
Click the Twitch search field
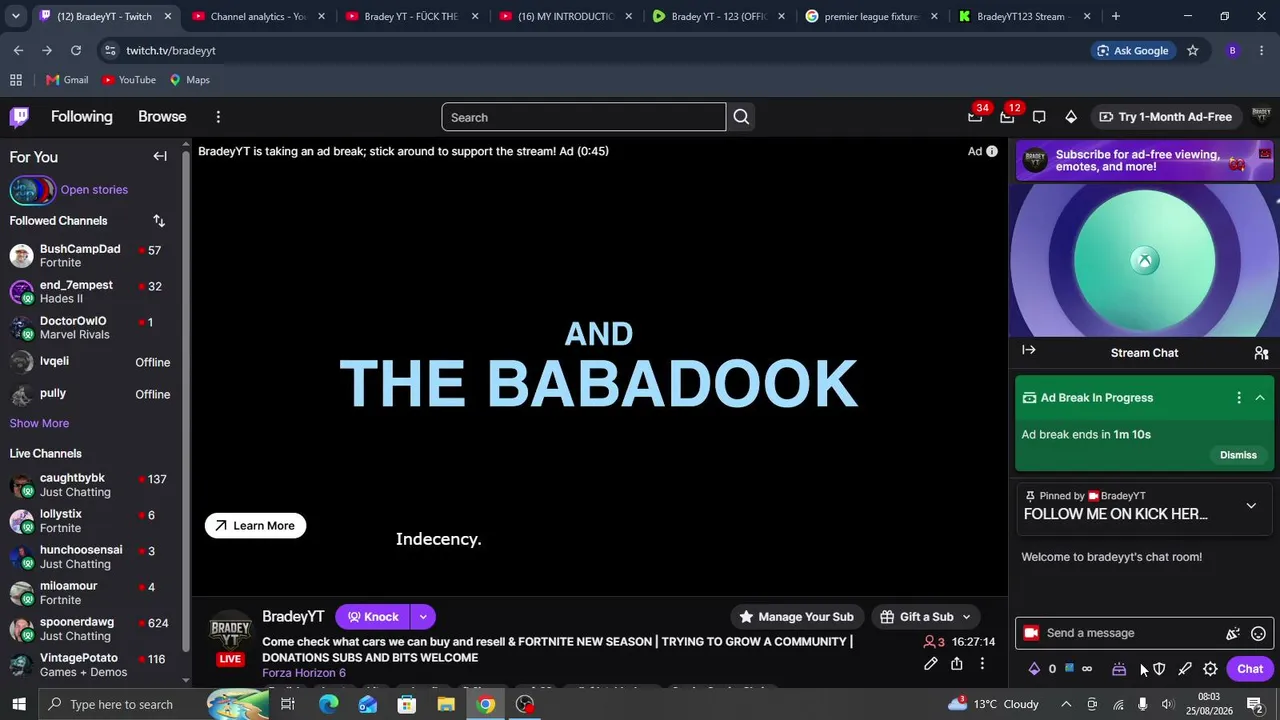[x=584, y=117]
